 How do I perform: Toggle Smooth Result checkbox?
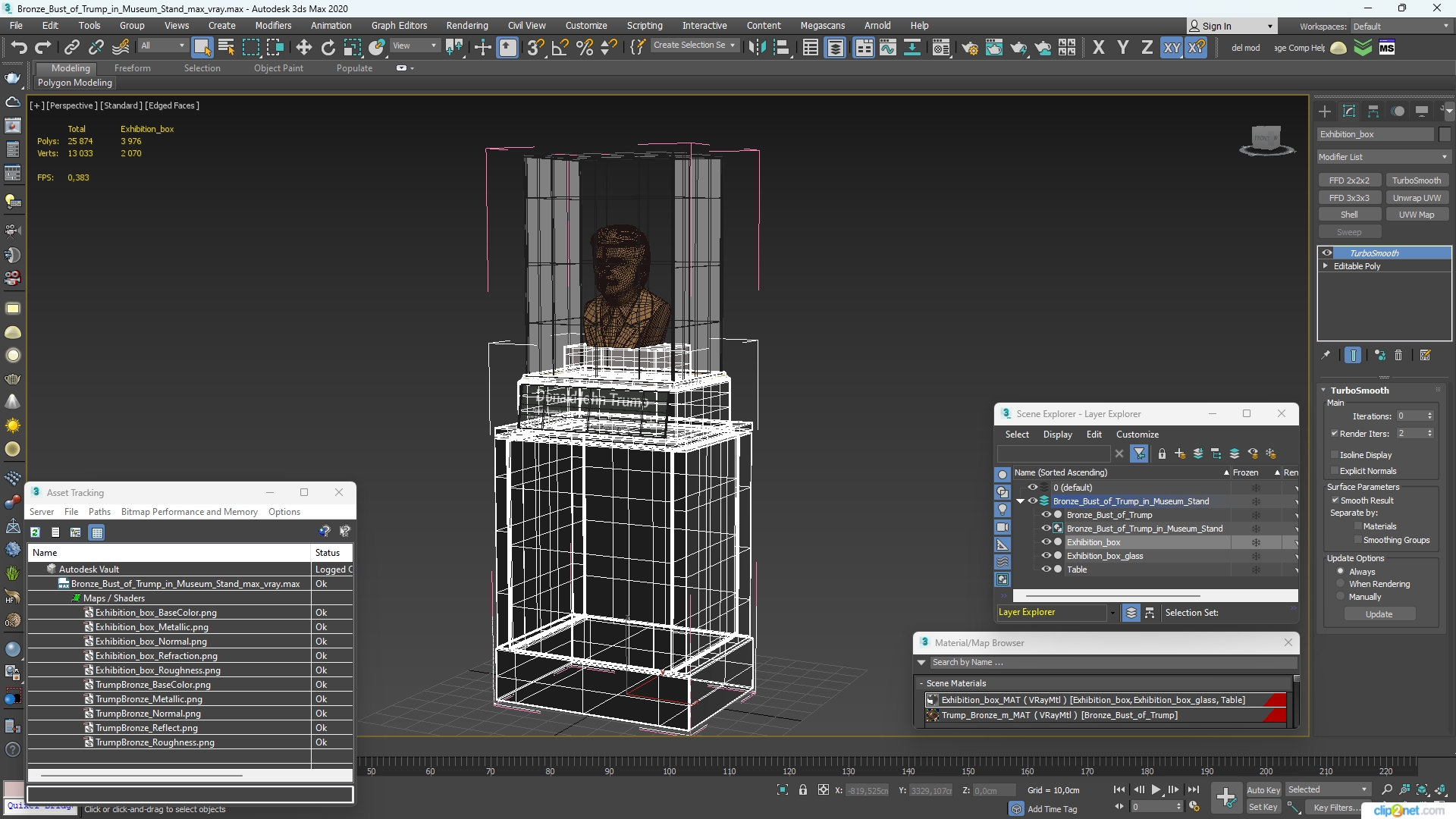click(1335, 500)
